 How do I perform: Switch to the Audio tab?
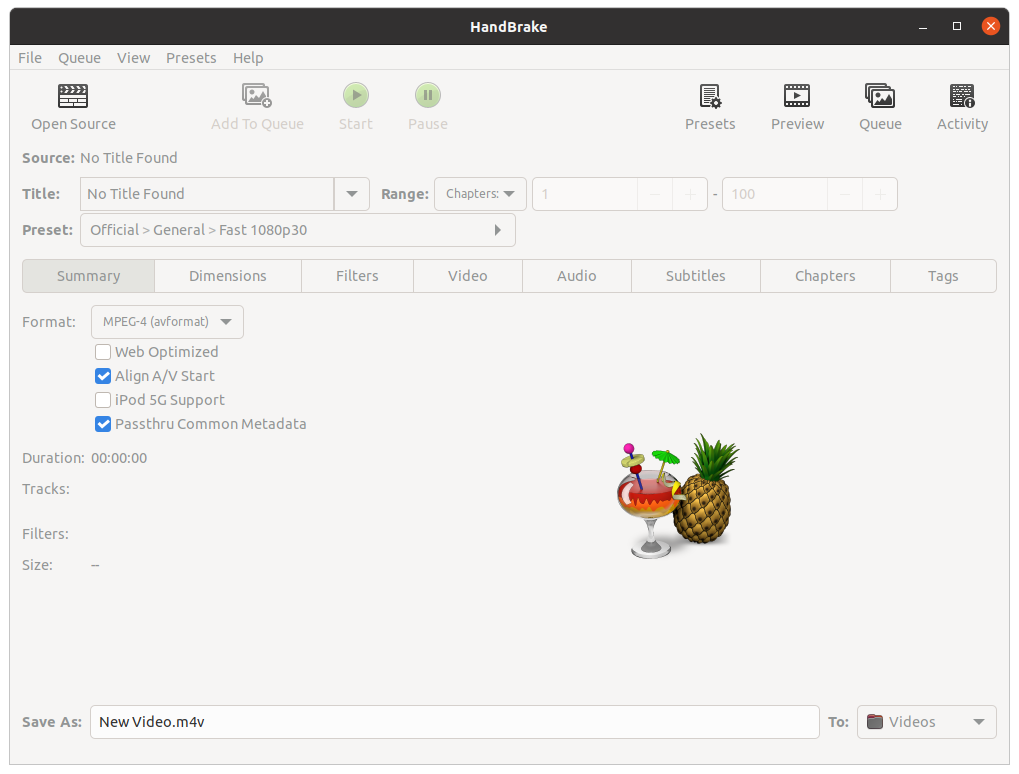click(576, 276)
